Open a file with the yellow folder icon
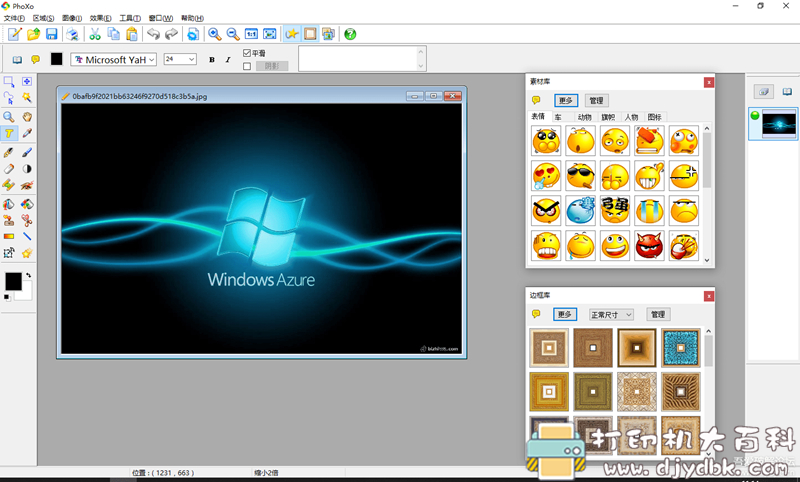 pyautogui.click(x=33, y=34)
